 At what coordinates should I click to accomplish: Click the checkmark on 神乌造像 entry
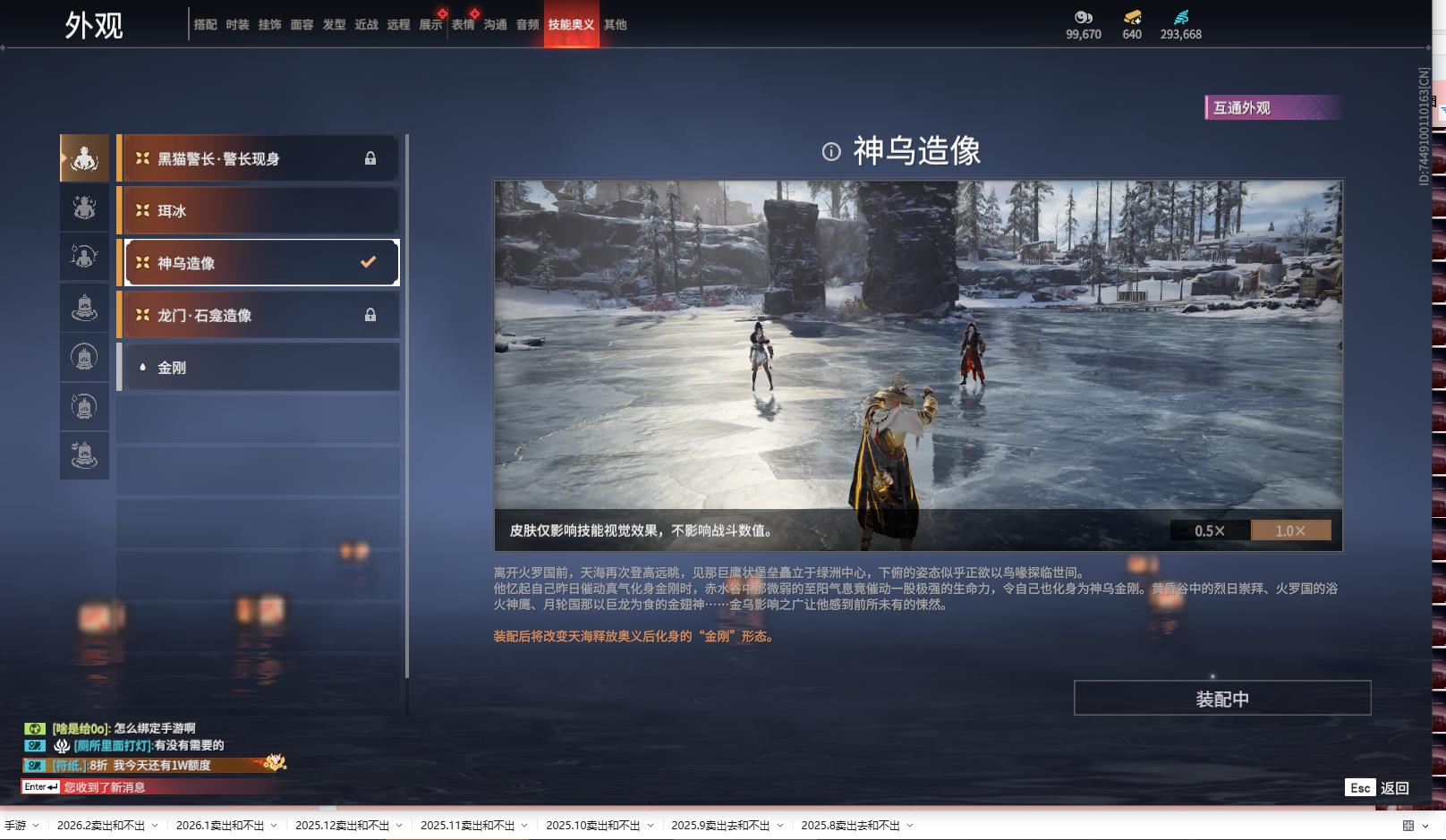click(x=365, y=262)
